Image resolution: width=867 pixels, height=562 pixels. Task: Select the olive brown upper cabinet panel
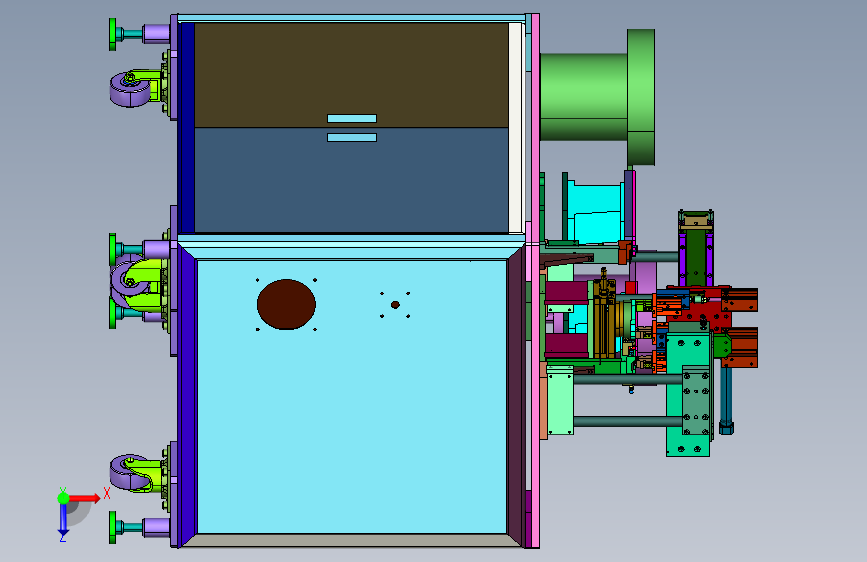(x=351, y=75)
